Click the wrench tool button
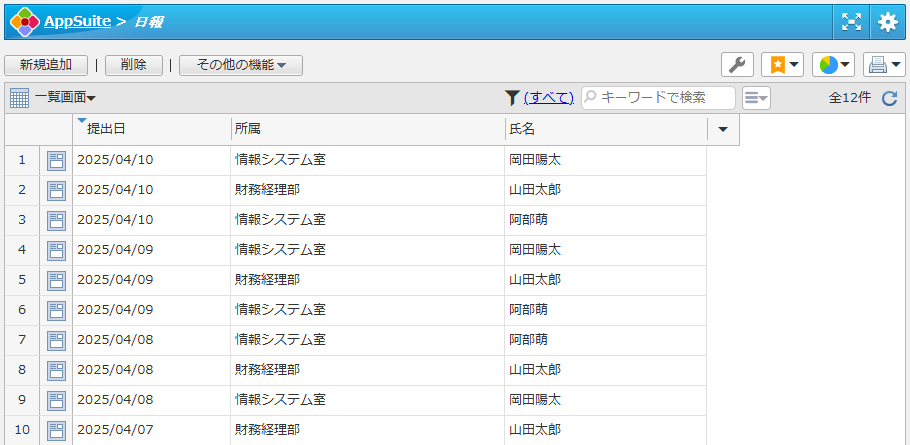The width and height of the screenshot is (910, 445). click(737, 65)
